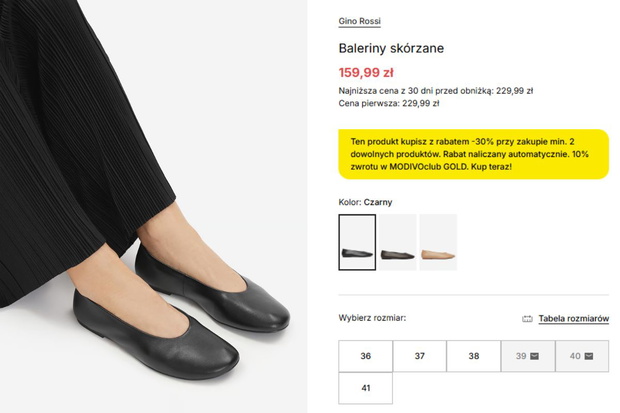The width and height of the screenshot is (620, 413).
Task: Click the red 159,99 zł price
Action: coord(366,72)
